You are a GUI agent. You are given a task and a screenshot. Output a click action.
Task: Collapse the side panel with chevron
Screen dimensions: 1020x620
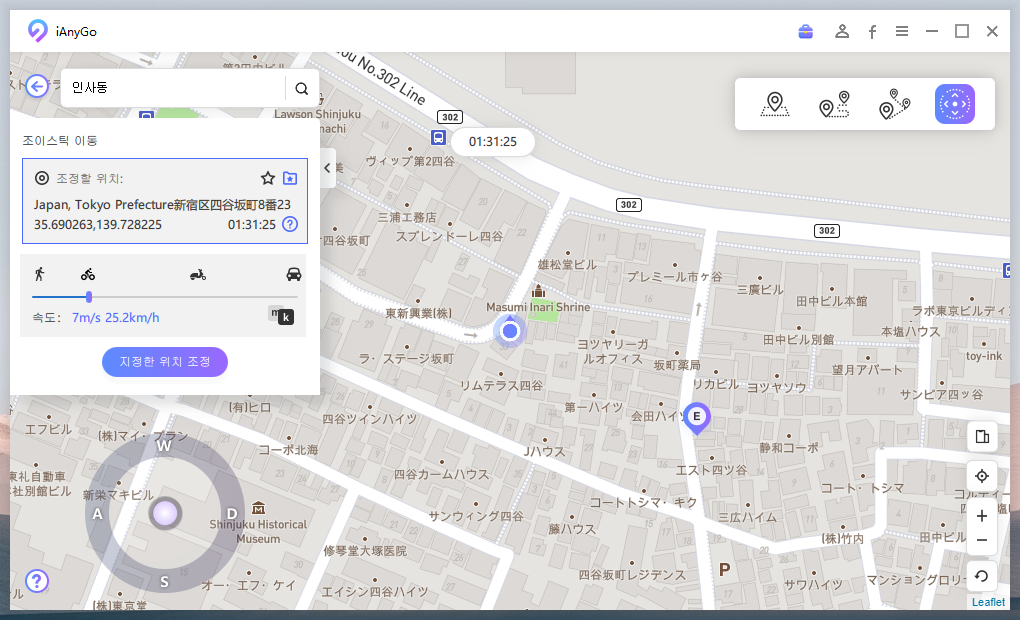point(327,168)
